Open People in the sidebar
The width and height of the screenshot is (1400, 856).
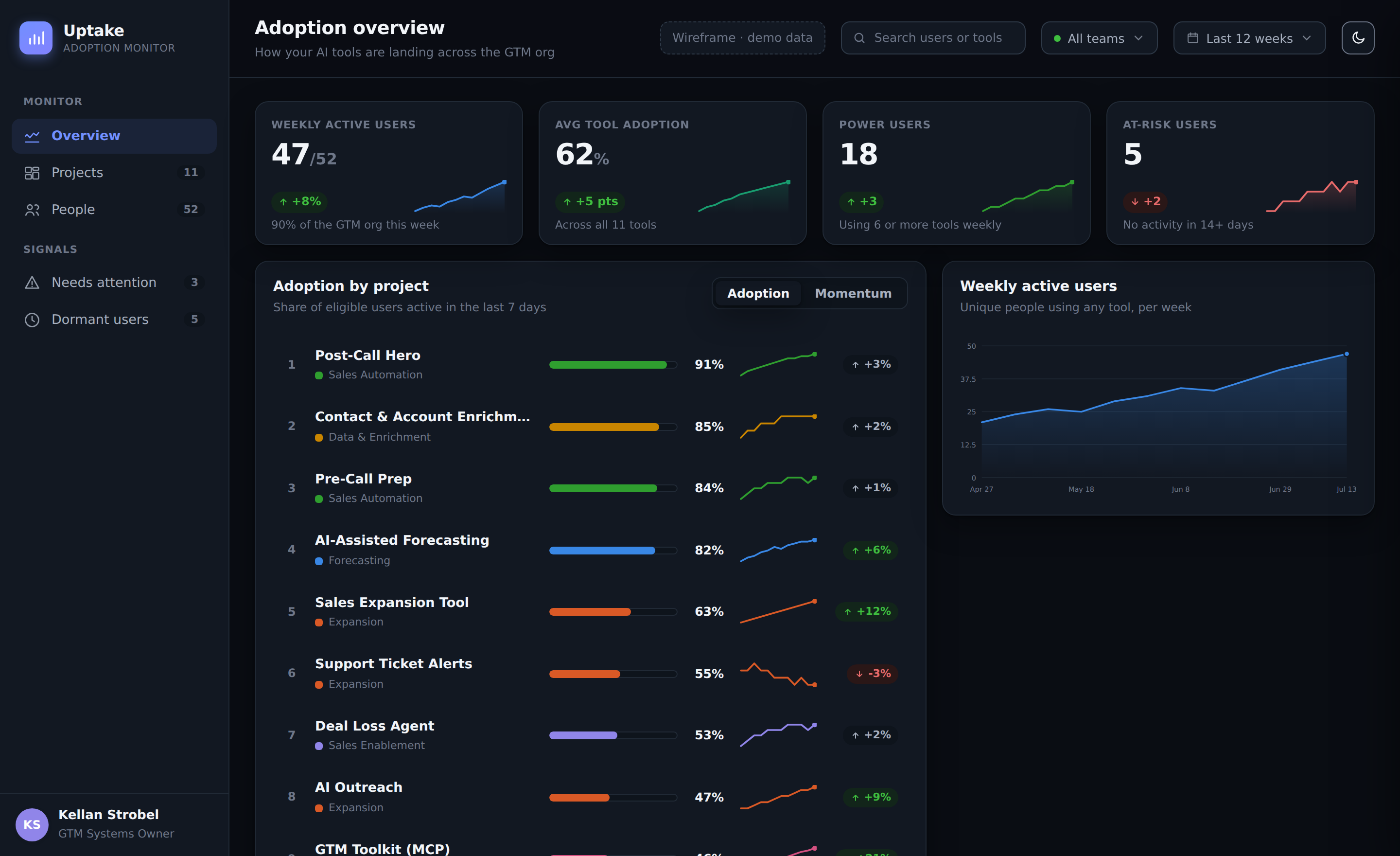pos(114,210)
